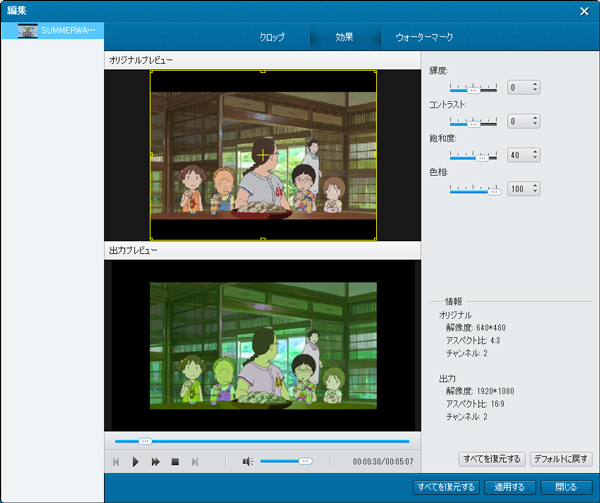Image resolution: width=600 pixels, height=503 pixels.
Task: Click the コントラスト value spinner box
Action: coord(523,122)
